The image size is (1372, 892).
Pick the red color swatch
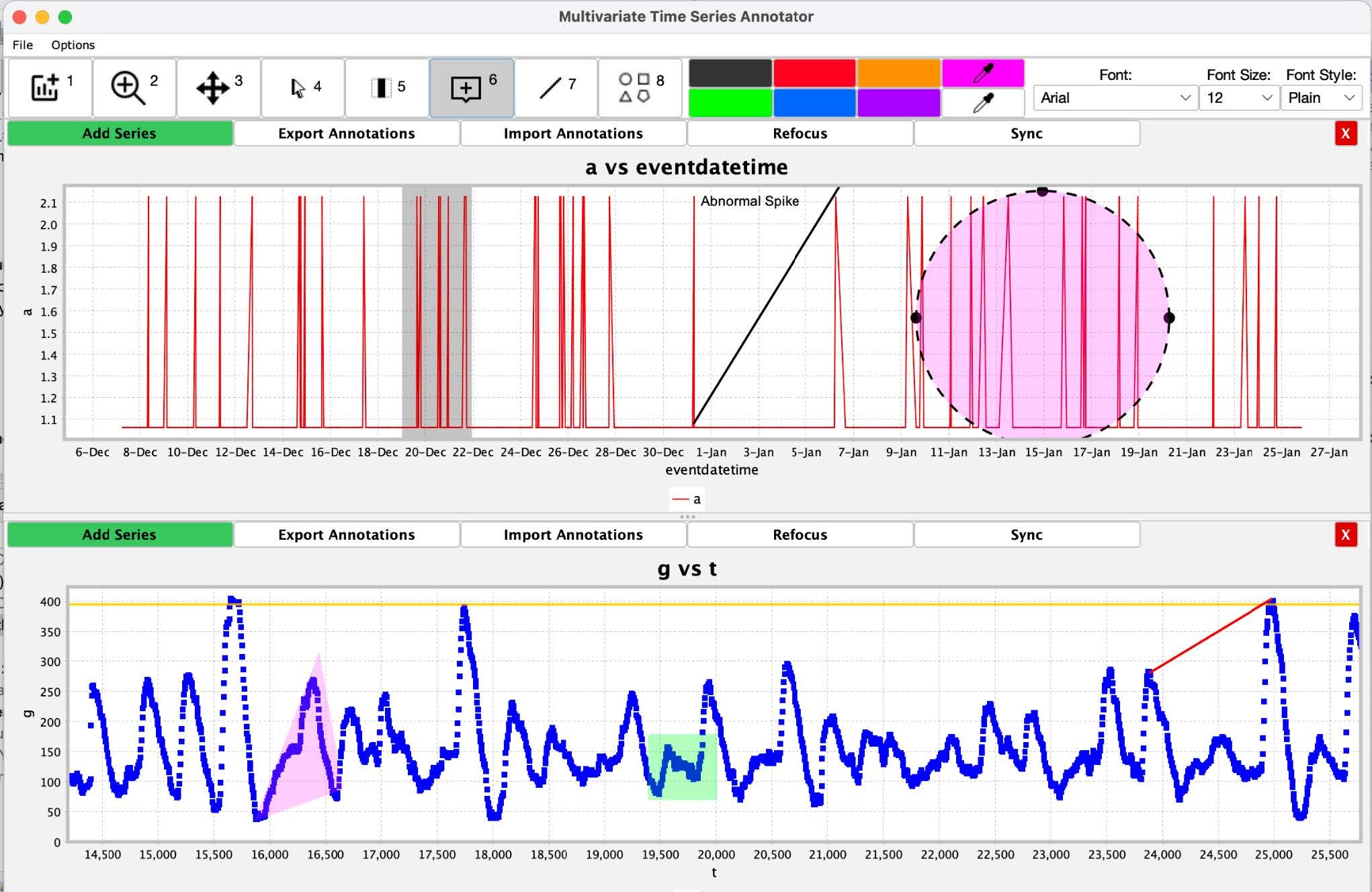click(814, 73)
